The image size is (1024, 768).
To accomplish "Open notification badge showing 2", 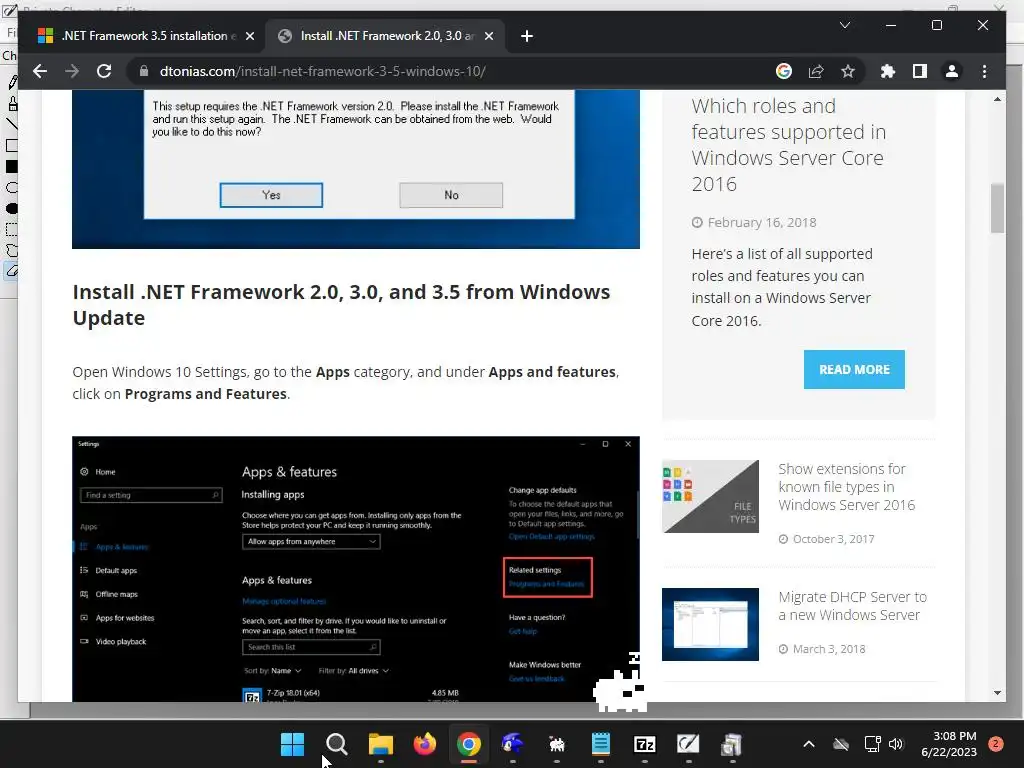I will (x=996, y=744).
